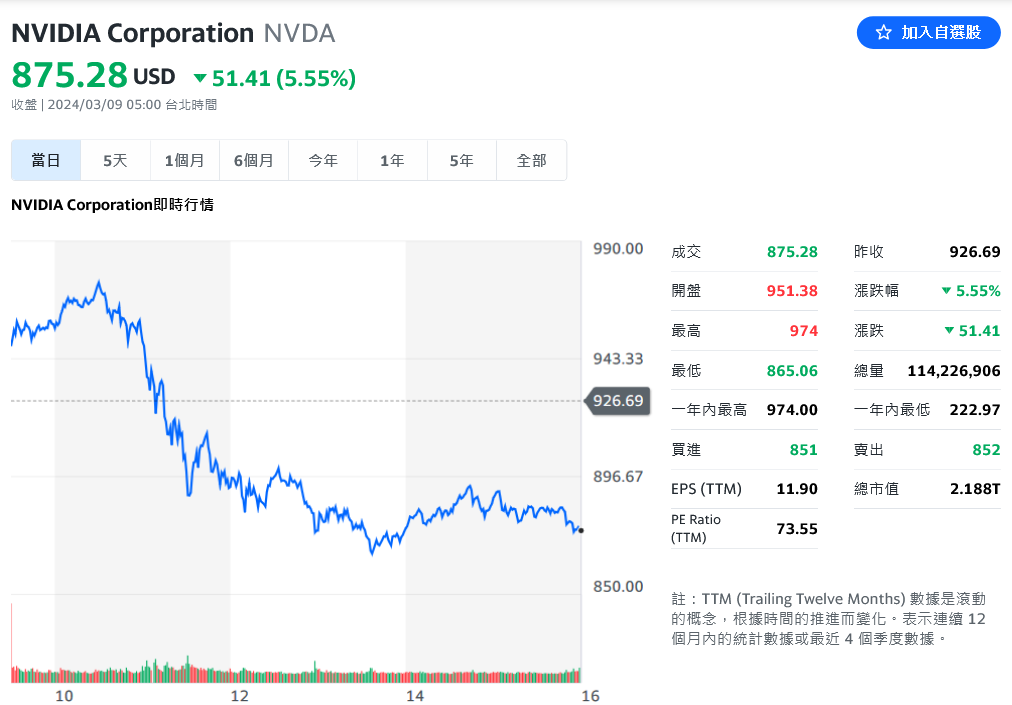Choose the 5年 range tab

[x=462, y=160]
